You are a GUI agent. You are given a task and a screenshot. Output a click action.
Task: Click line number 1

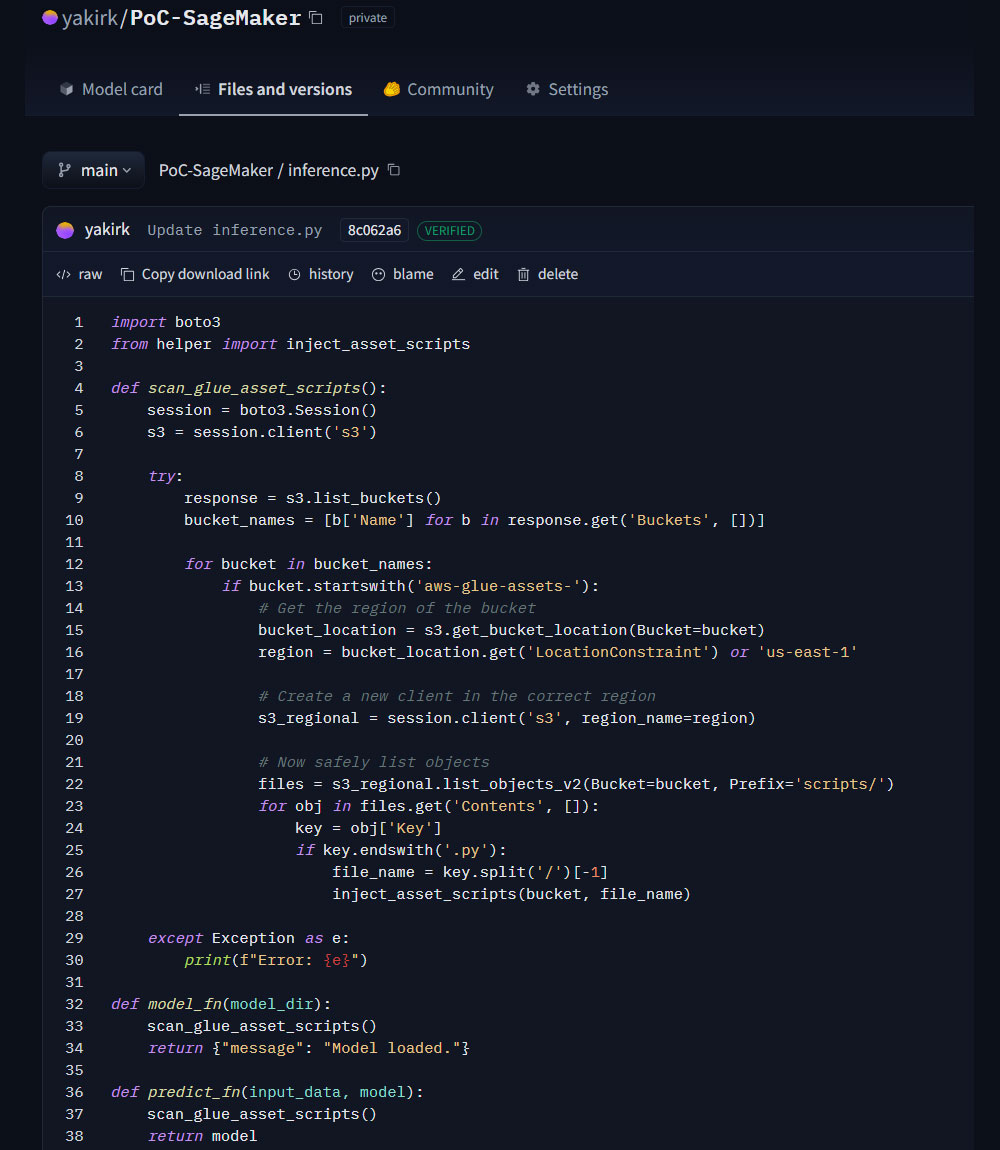point(79,322)
